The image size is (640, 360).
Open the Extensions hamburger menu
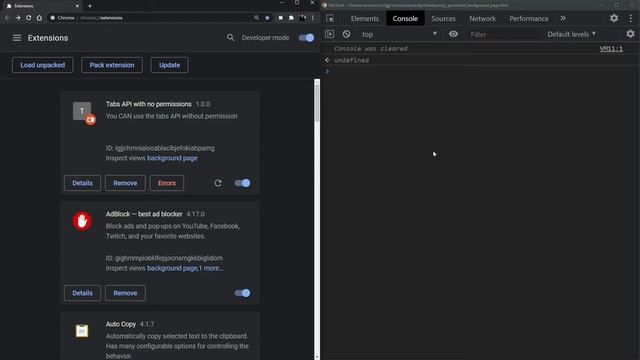click(x=17, y=38)
